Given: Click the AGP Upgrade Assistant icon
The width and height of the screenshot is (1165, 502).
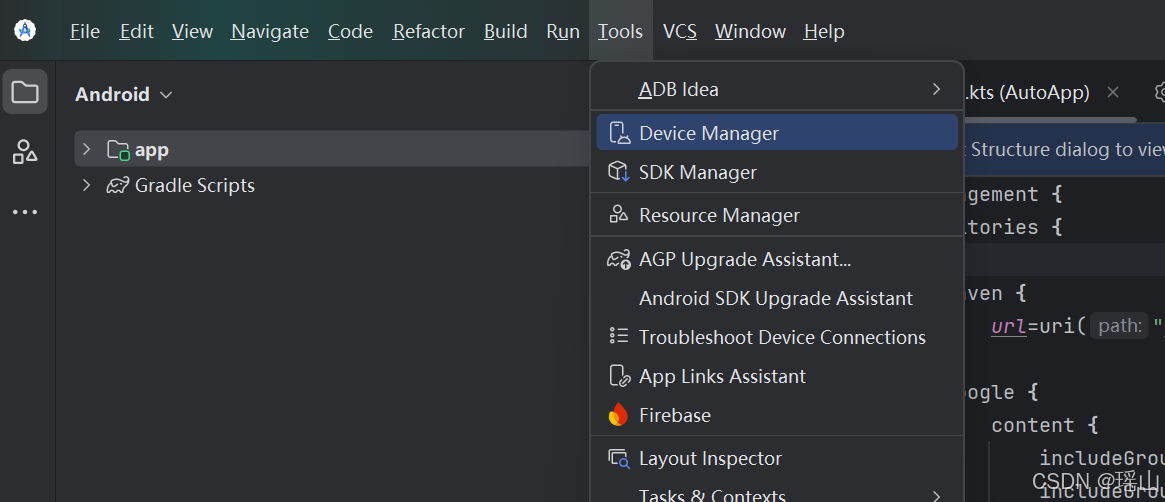Looking at the screenshot, I should pyautogui.click(x=619, y=259).
